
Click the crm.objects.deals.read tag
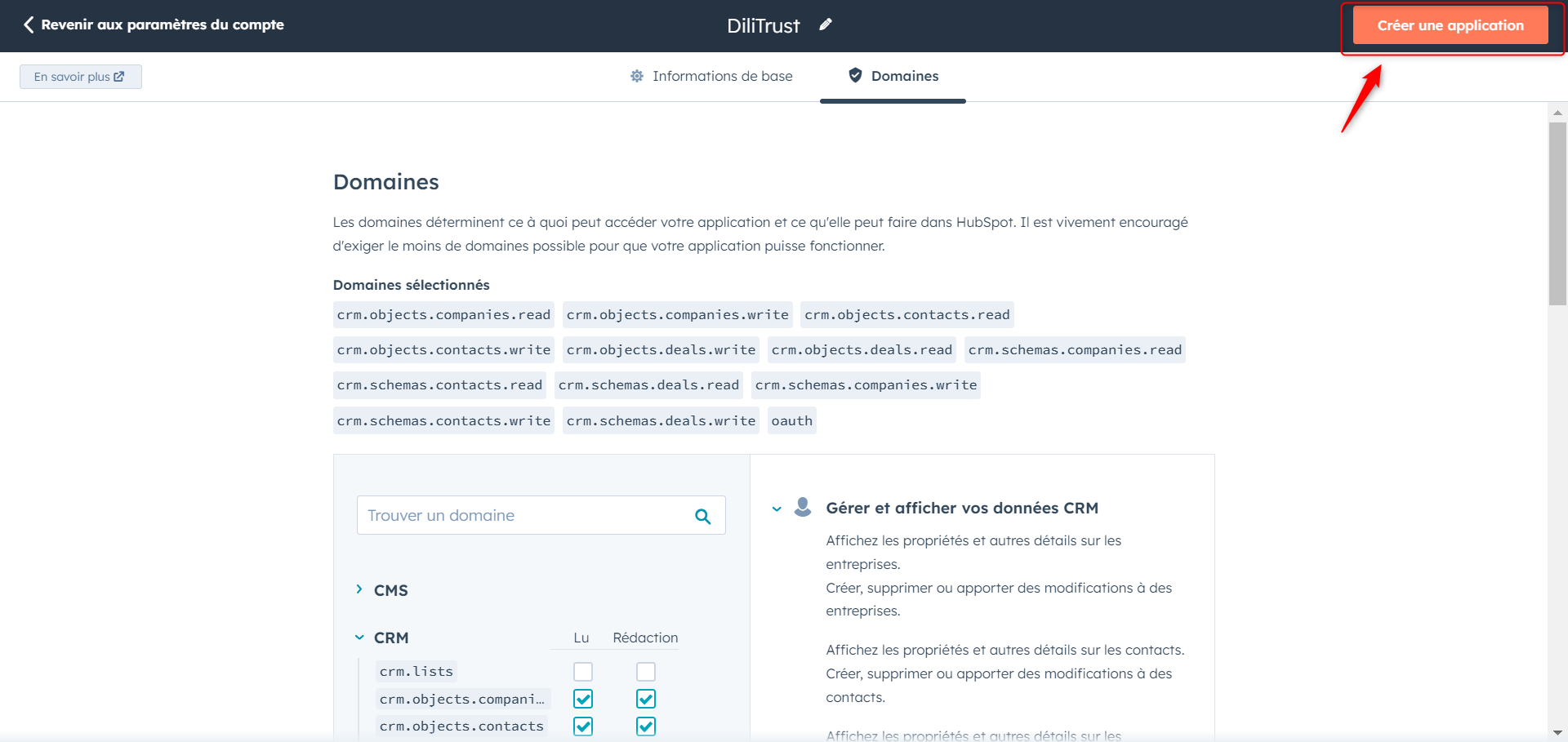862,349
